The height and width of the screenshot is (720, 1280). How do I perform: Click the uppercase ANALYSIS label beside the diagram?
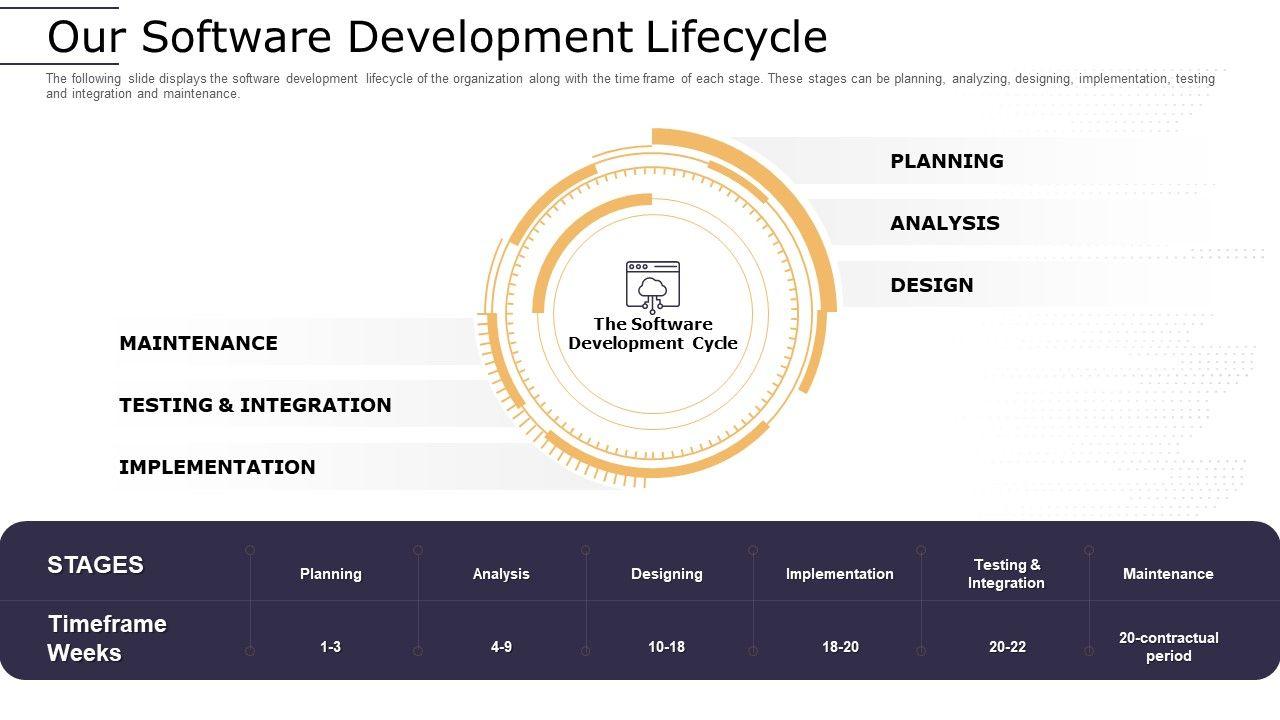click(944, 223)
